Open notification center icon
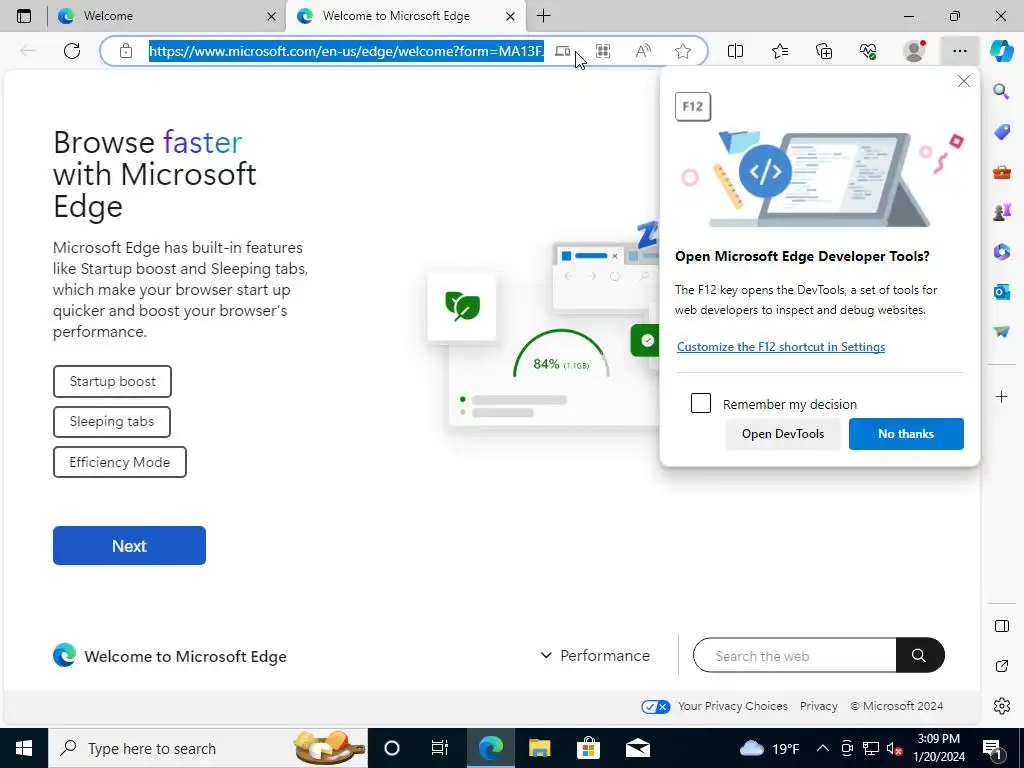 pos(993,748)
